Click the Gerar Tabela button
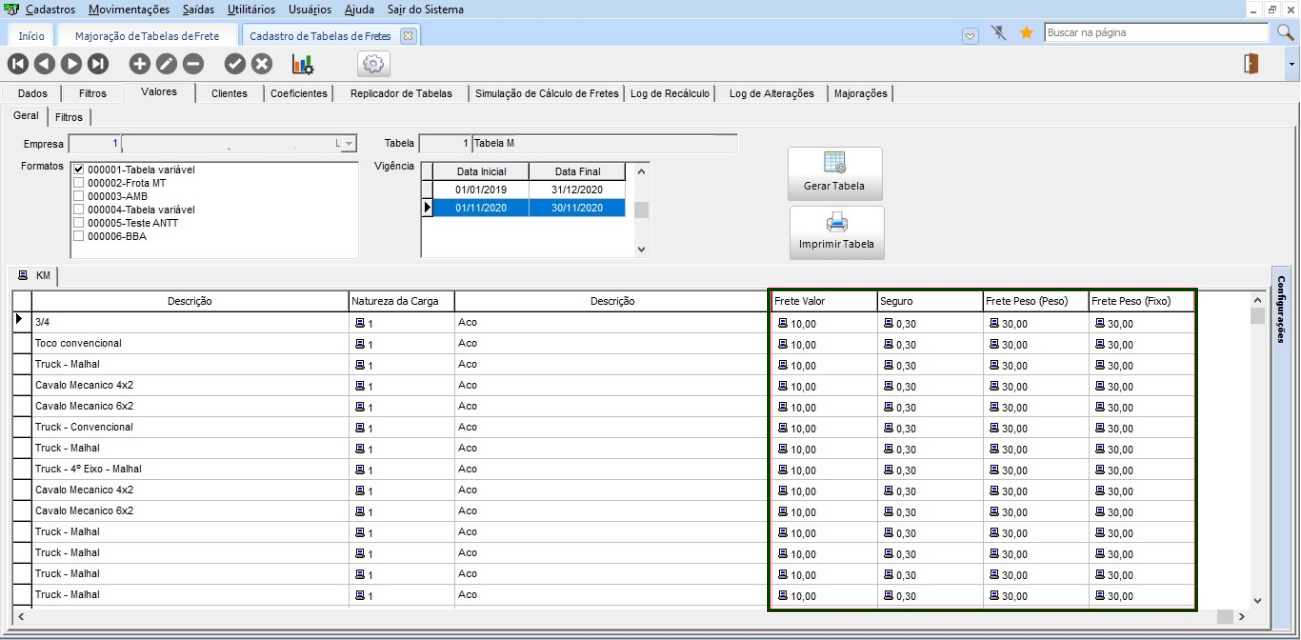The width and height of the screenshot is (1301, 640). tap(835, 173)
